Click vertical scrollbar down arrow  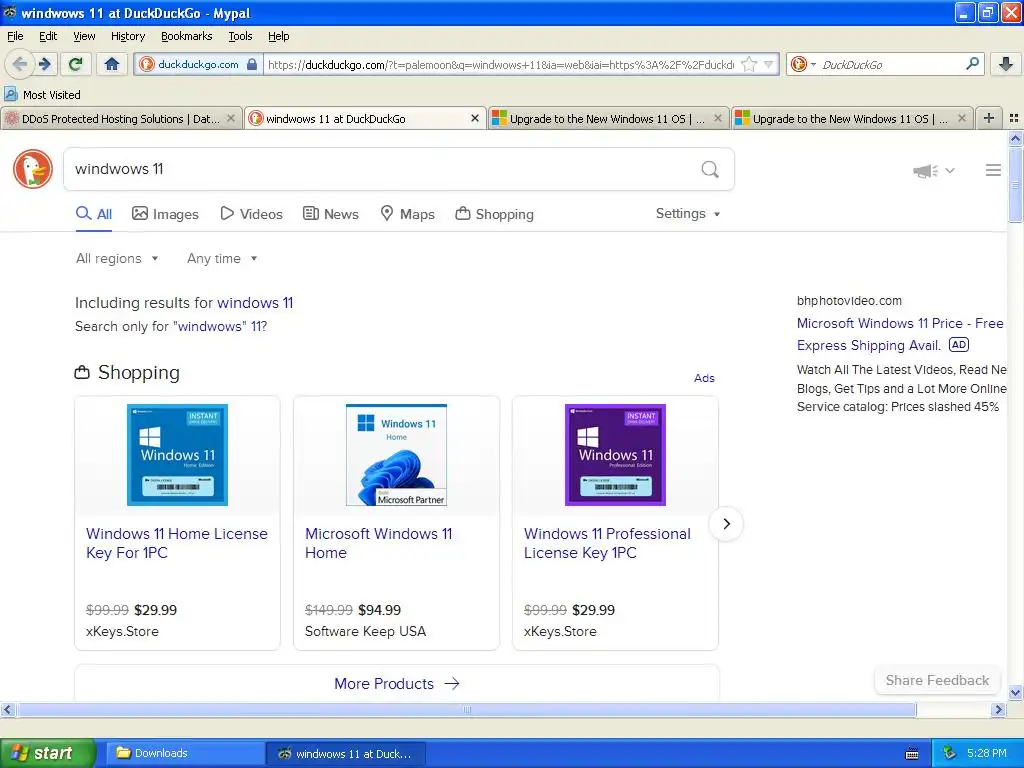[1015, 692]
